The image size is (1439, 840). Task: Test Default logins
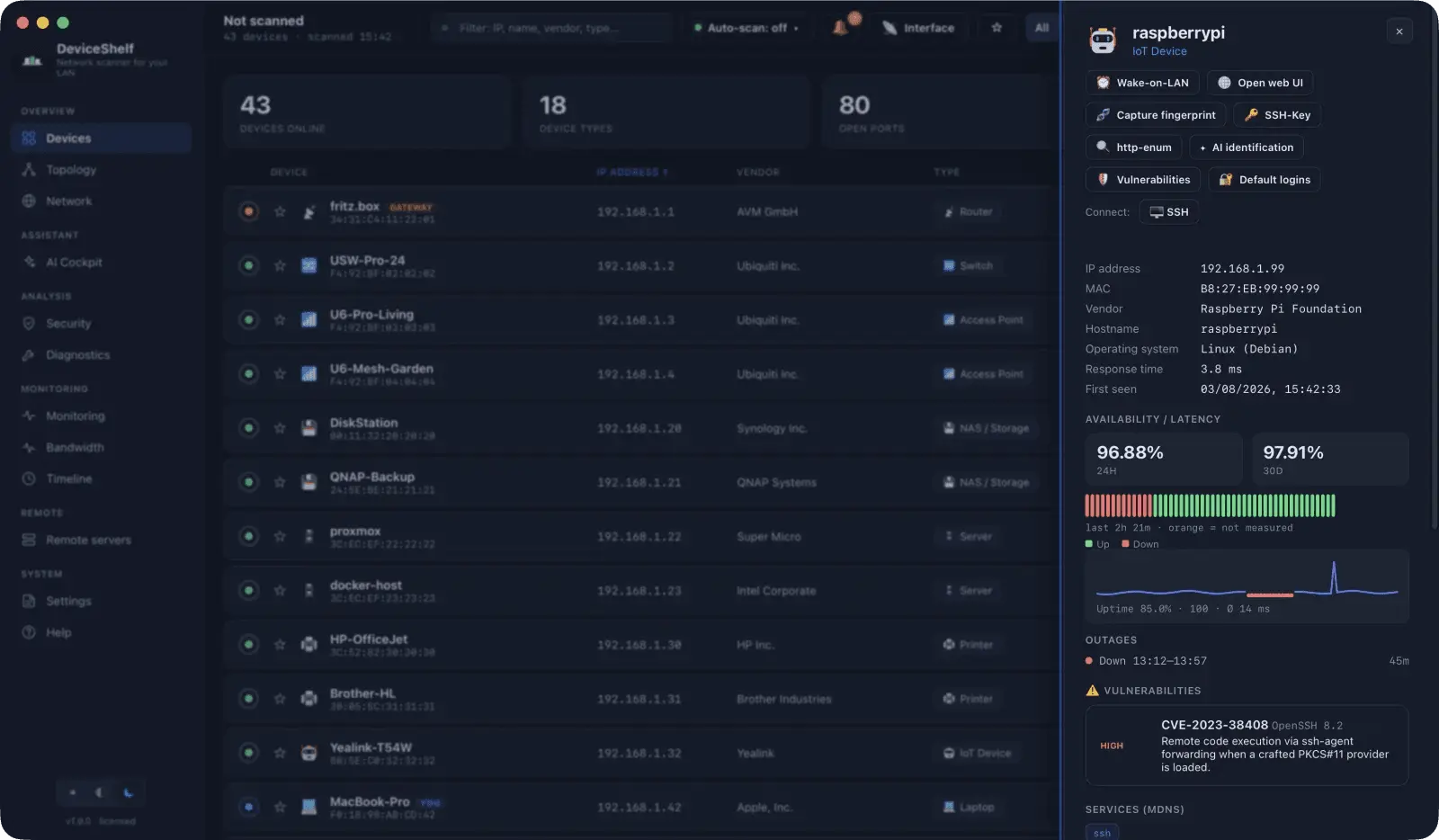click(1265, 180)
